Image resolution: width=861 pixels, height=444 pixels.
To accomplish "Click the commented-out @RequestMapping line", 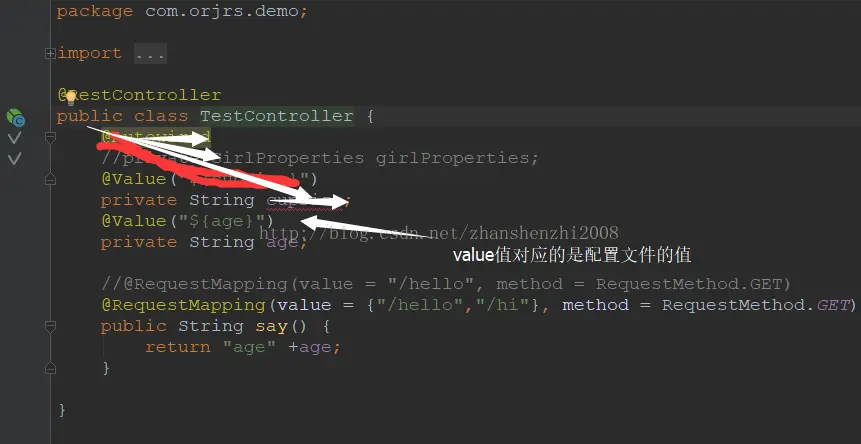I will point(446,284).
